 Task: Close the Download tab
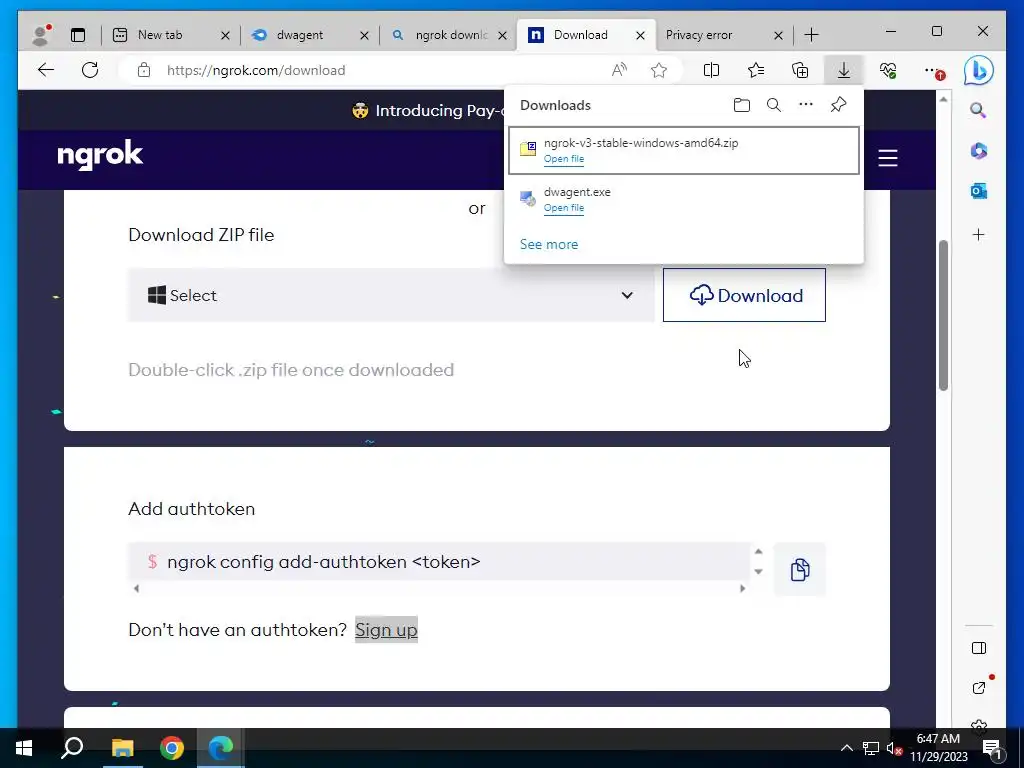[x=641, y=35]
